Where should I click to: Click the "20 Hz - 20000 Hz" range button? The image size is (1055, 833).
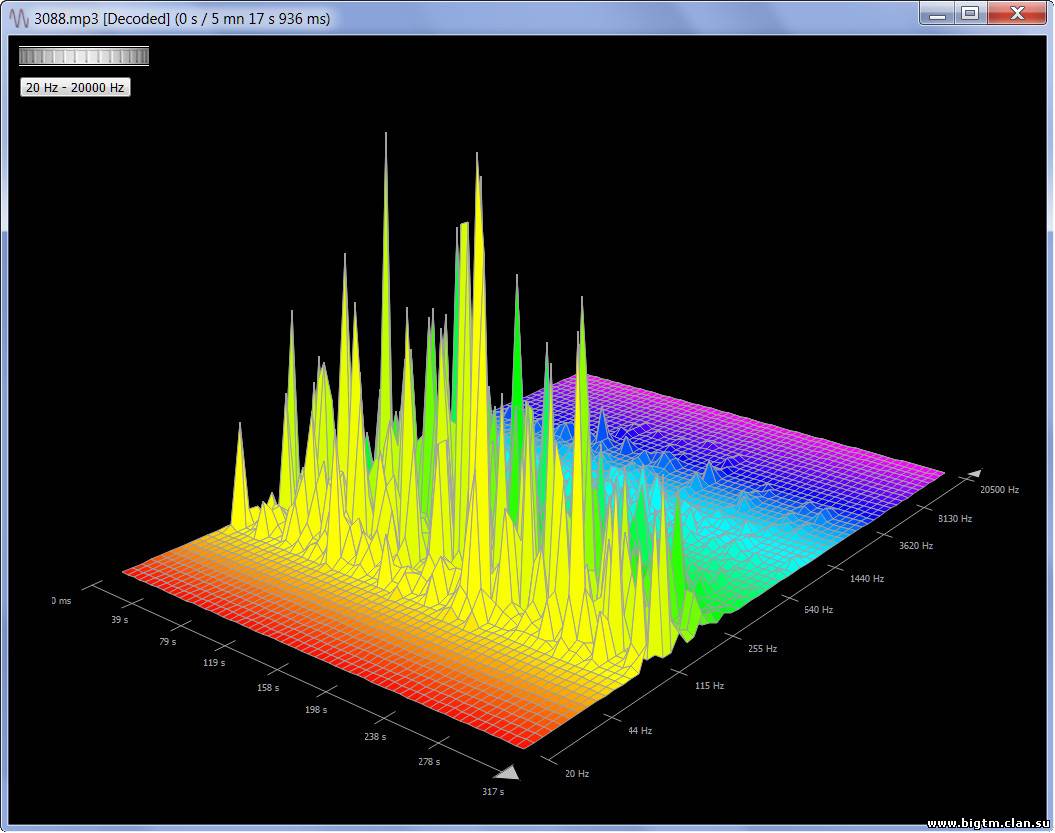pos(75,87)
